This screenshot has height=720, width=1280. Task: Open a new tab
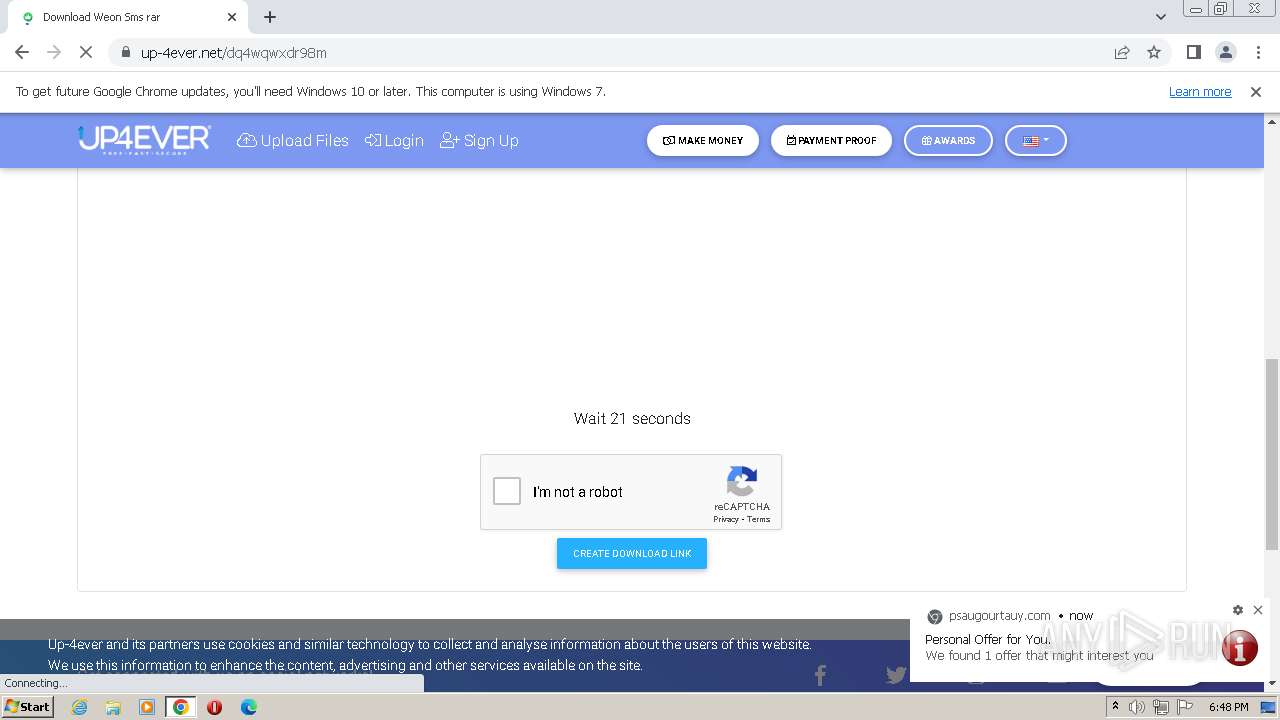pos(270,17)
